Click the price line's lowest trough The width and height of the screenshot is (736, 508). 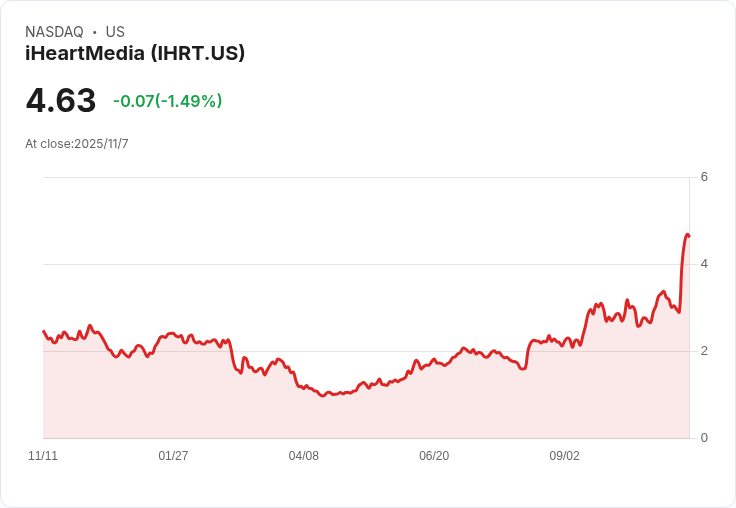click(322, 396)
